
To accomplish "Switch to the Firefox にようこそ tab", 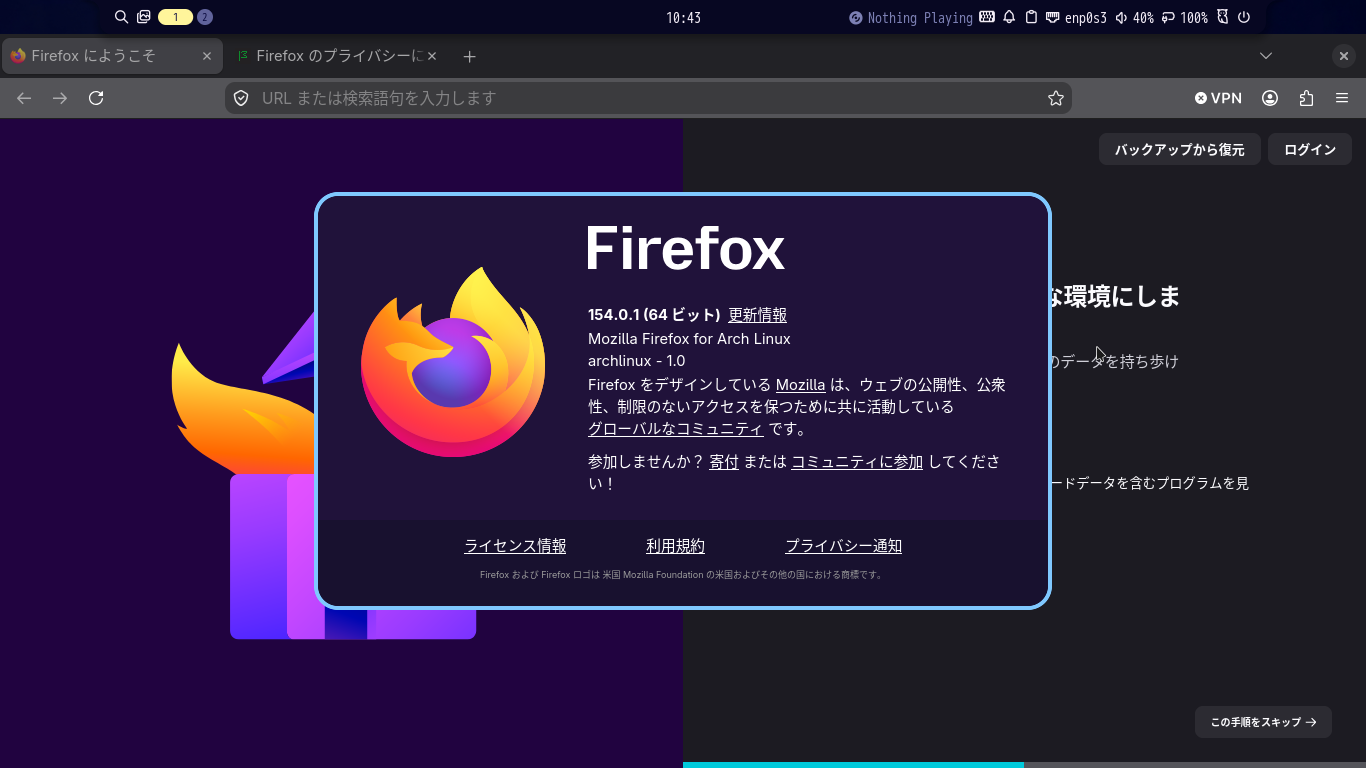I will [112, 56].
